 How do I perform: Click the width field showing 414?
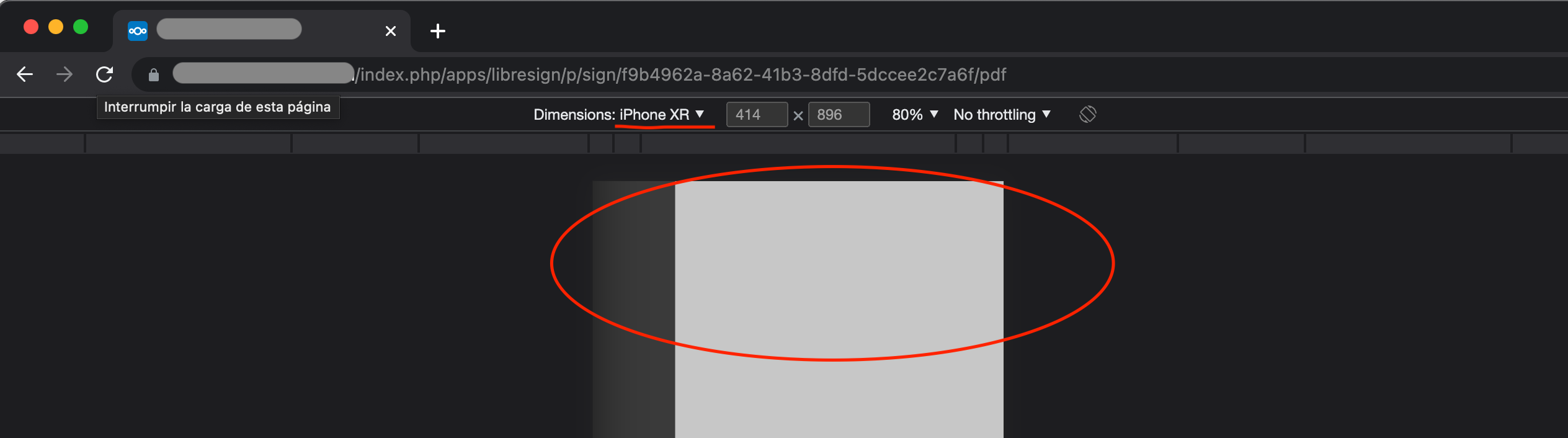point(757,115)
